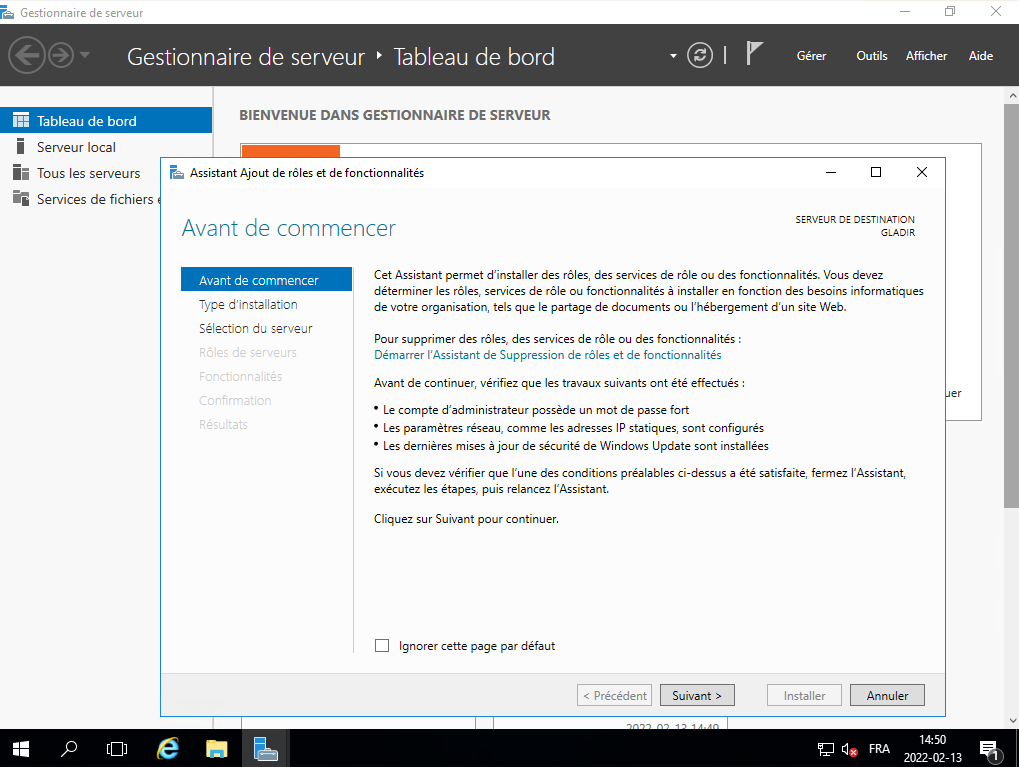Open the navigation history dropdown beside the forward arrow
This screenshot has width=1019, height=767.
click(x=84, y=55)
